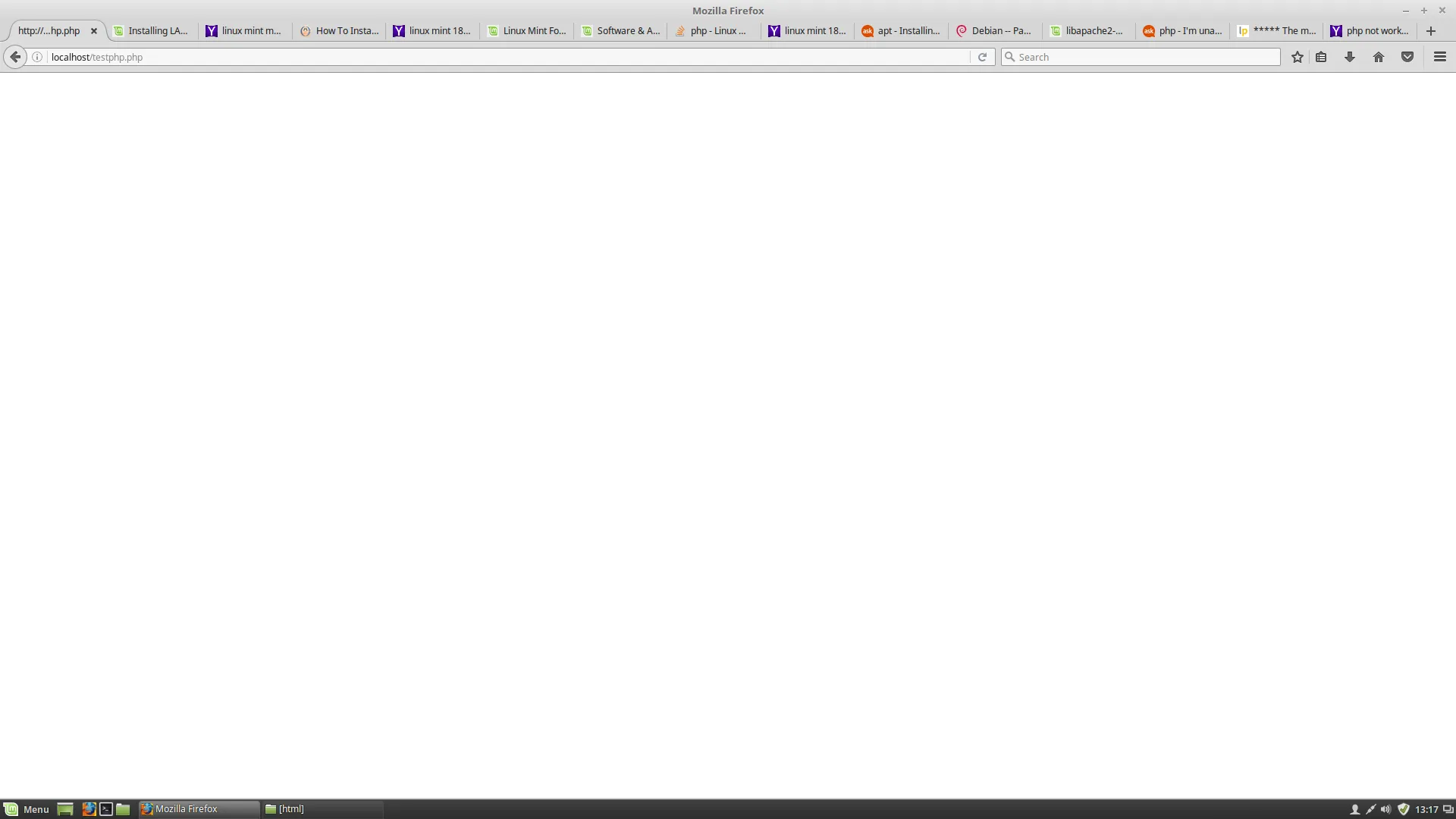Click the site information icon

tap(37, 57)
